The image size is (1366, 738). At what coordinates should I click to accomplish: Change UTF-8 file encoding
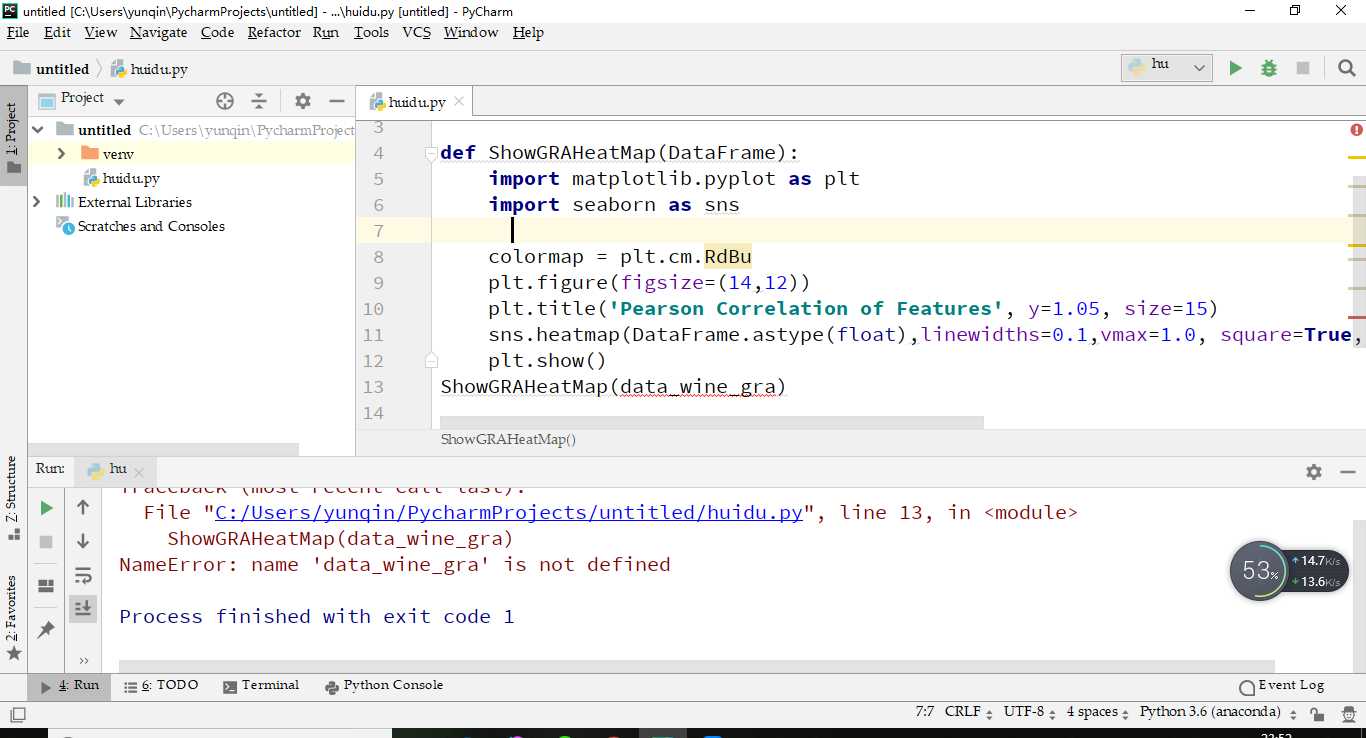(x=1029, y=712)
